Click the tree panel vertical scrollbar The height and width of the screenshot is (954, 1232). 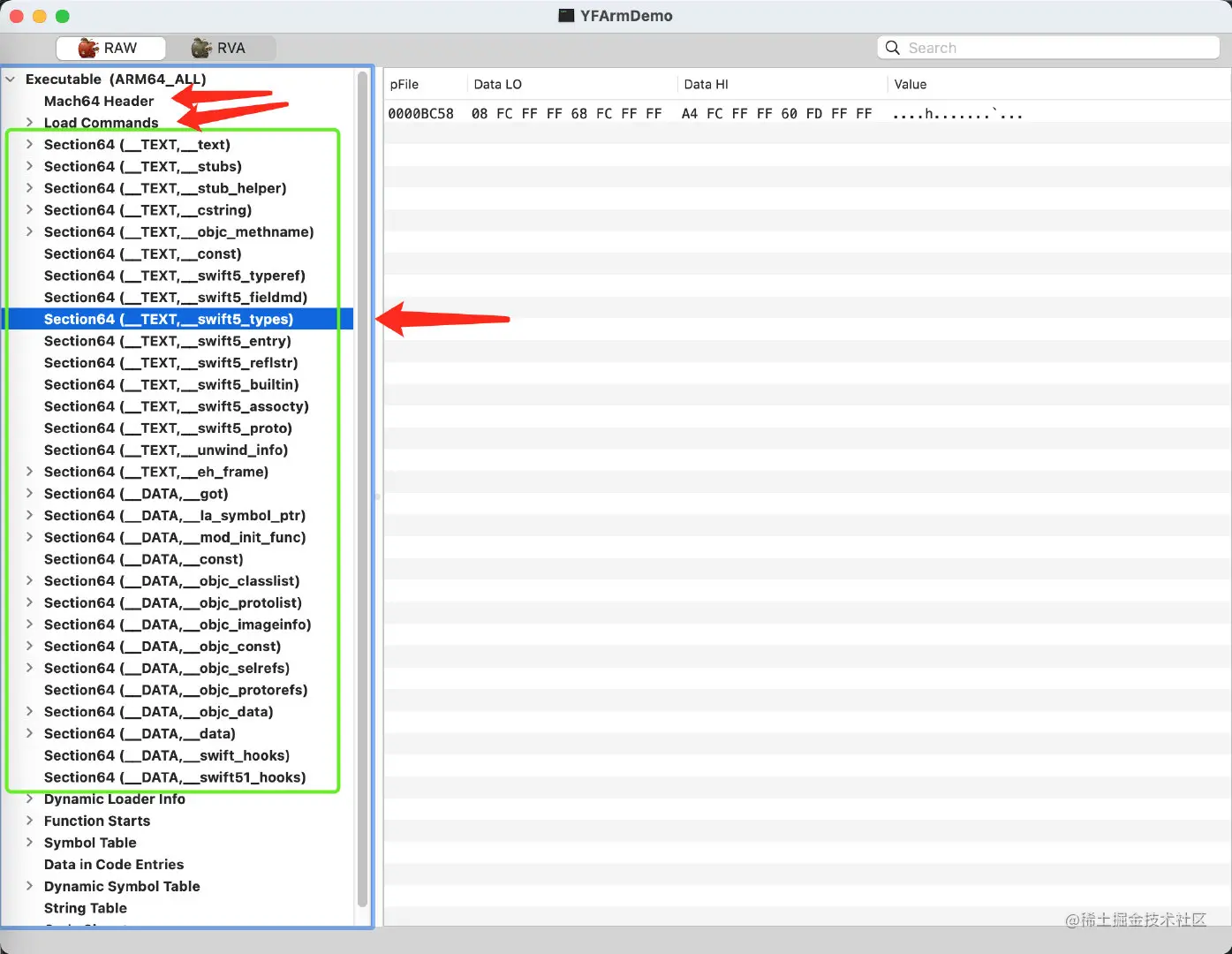coord(362,488)
